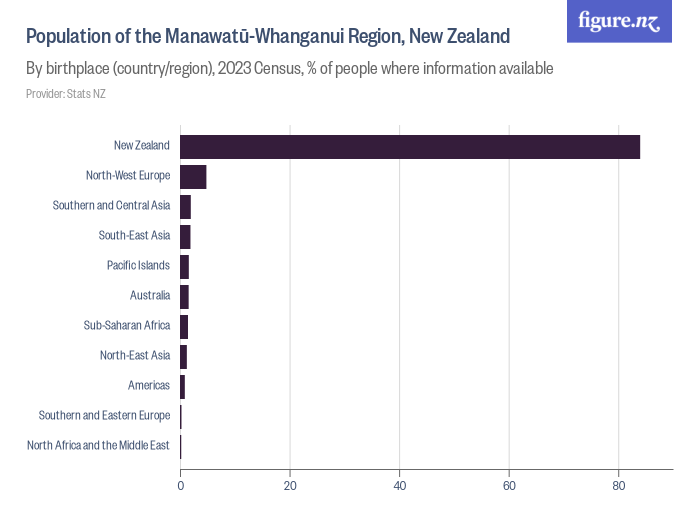Click the Southern and Central Asia bar
Screen dimensions: 700x525
[x=186, y=206]
